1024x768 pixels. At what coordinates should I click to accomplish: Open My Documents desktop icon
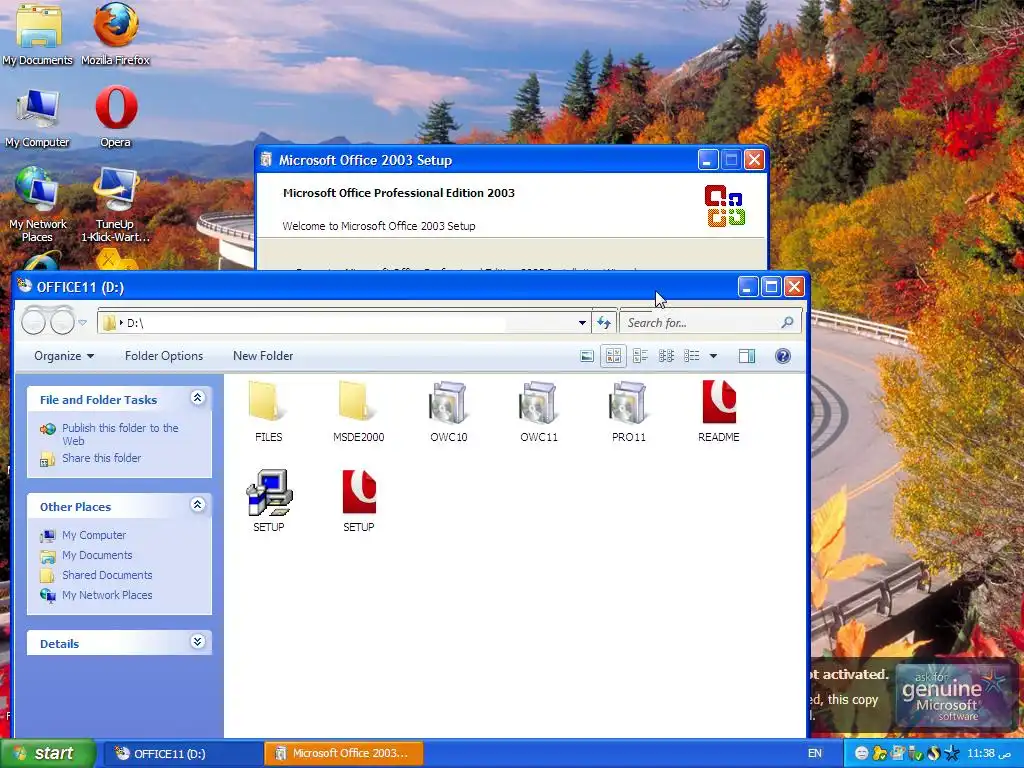point(38,34)
